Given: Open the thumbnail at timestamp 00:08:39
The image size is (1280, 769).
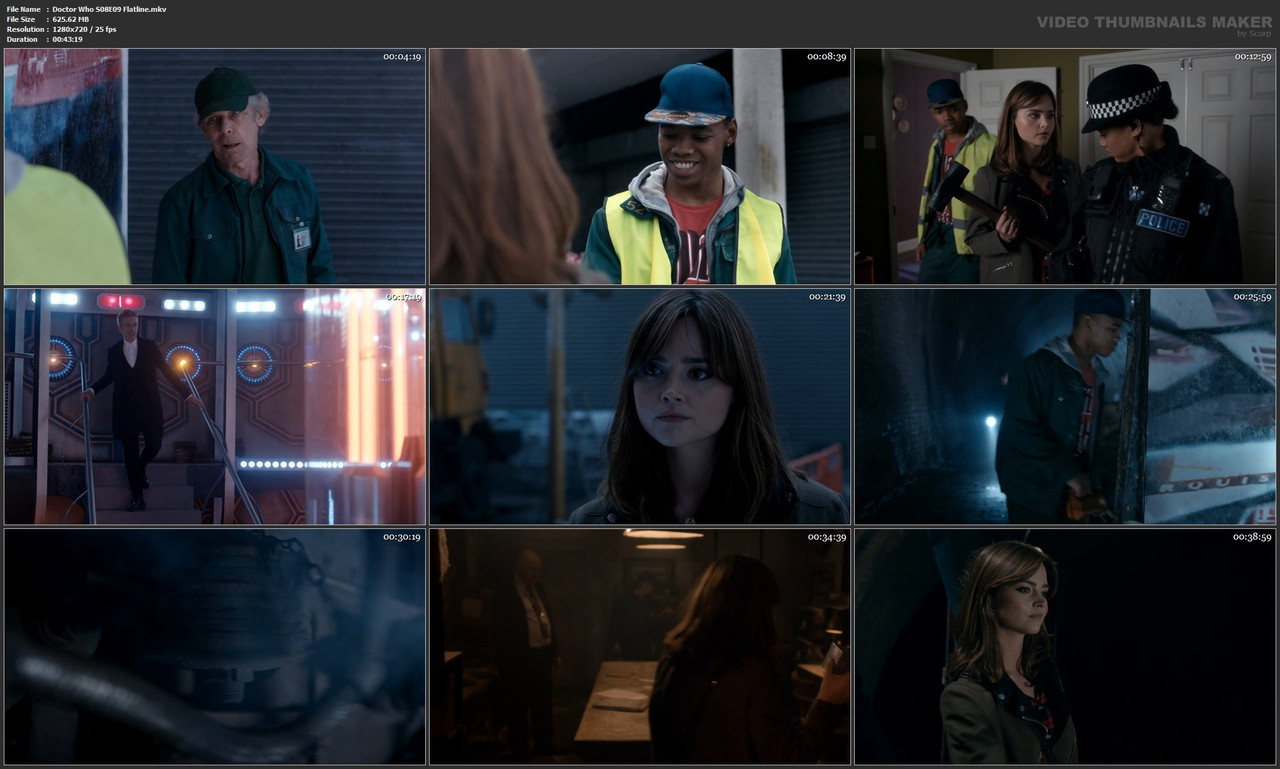Looking at the screenshot, I should point(639,166).
